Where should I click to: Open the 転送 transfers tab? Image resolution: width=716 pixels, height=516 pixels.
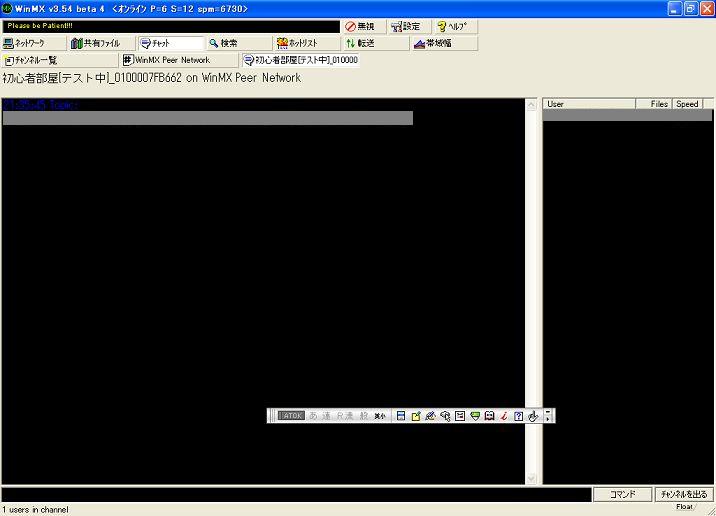pyautogui.click(x=374, y=44)
